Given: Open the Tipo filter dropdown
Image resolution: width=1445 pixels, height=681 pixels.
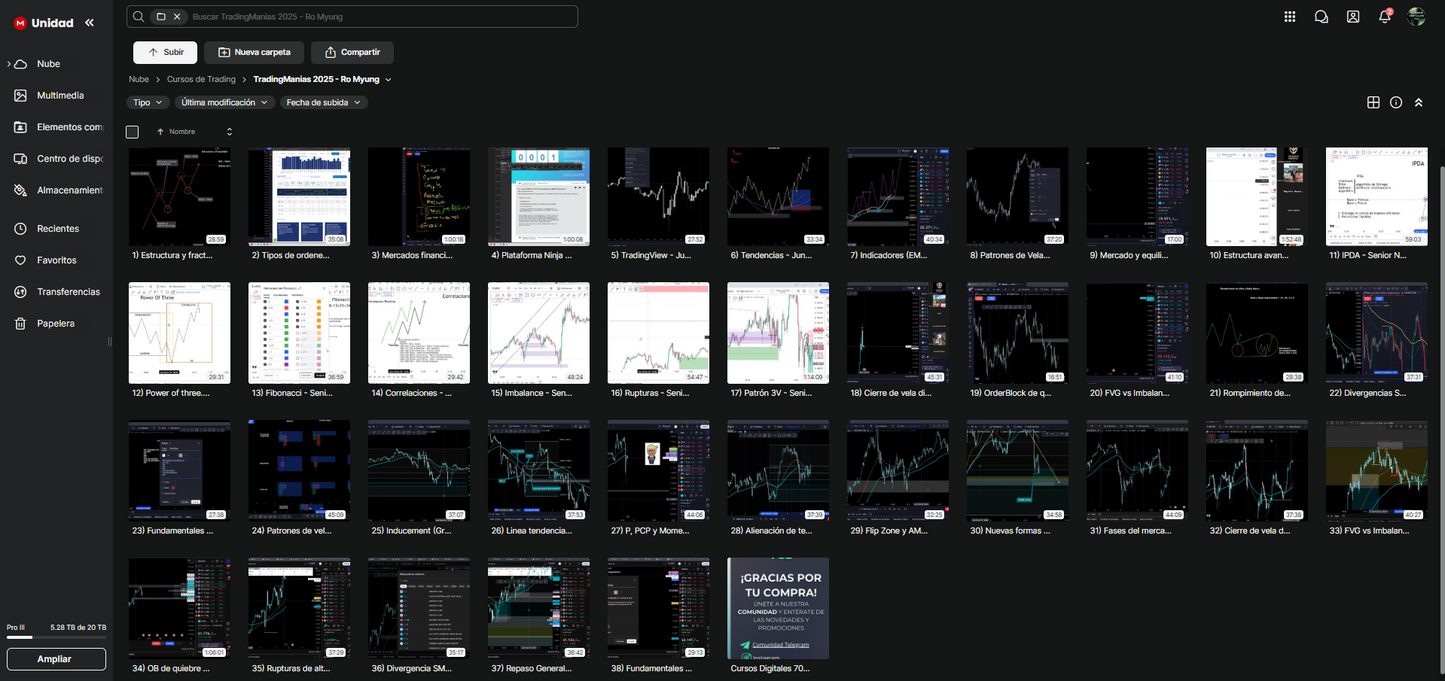Looking at the screenshot, I should coord(148,102).
